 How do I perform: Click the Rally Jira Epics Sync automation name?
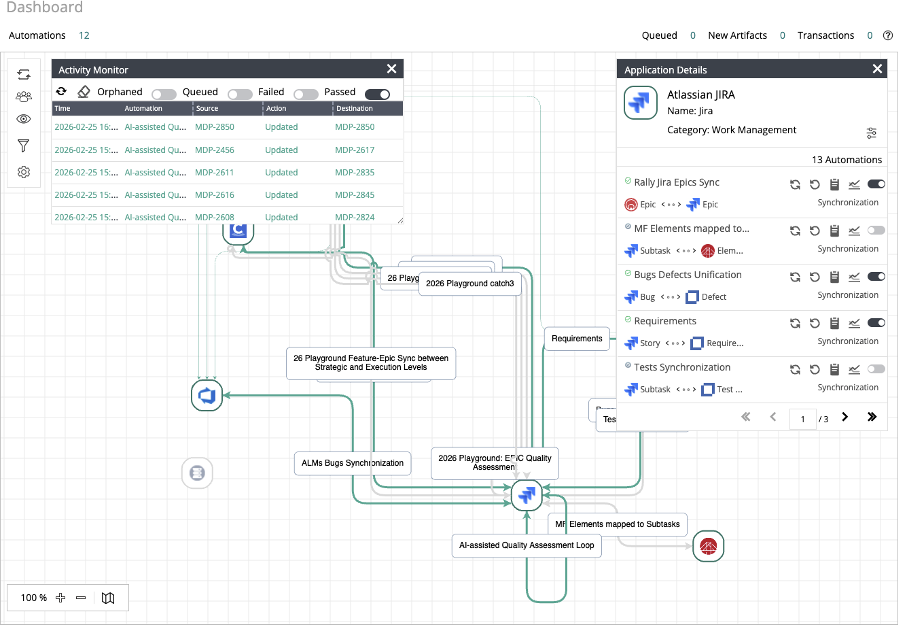[x=677, y=183]
